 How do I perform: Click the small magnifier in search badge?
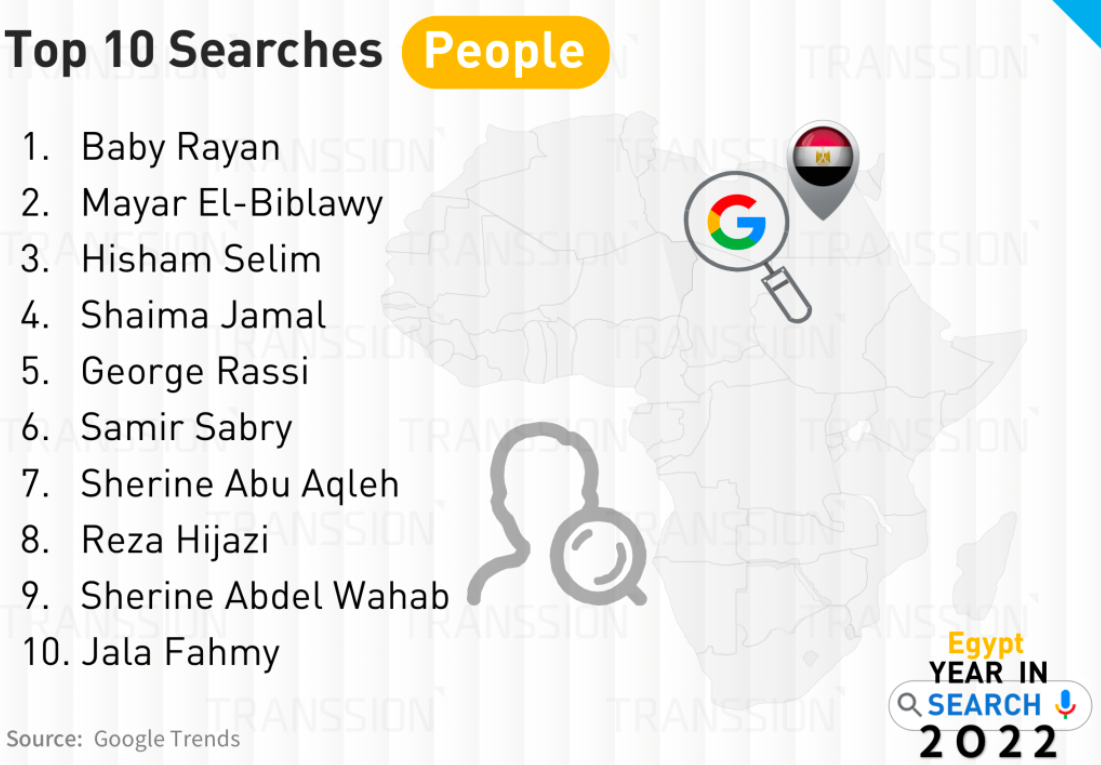909,705
